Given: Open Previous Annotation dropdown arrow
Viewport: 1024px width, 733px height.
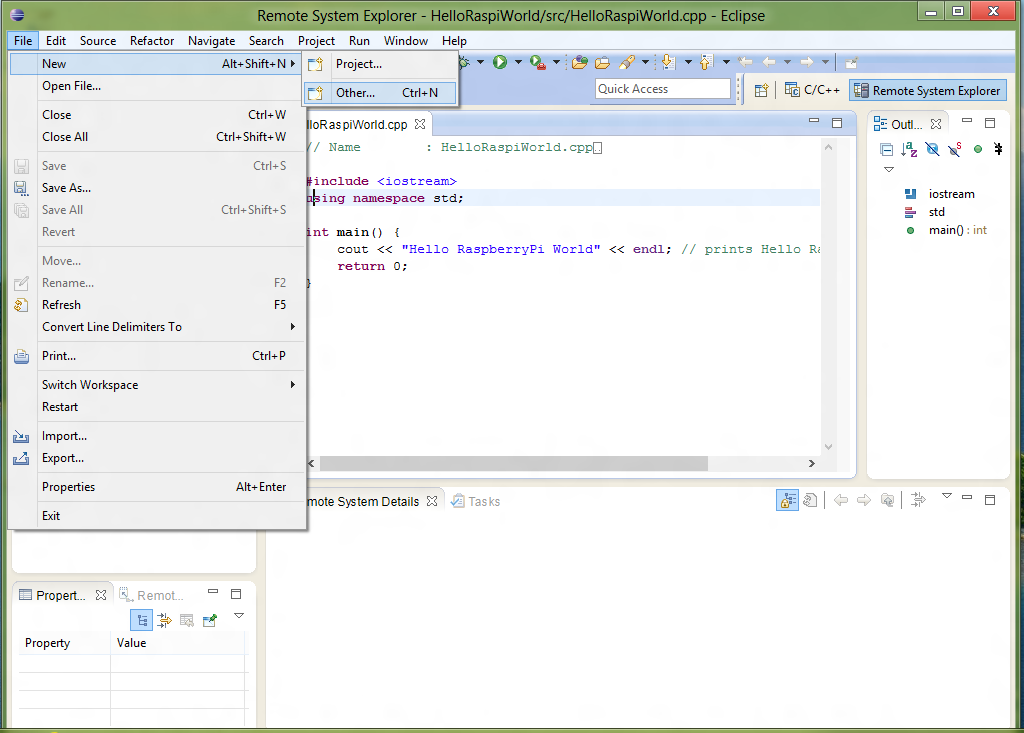Looking at the screenshot, I should pyautogui.click(x=726, y=63).
